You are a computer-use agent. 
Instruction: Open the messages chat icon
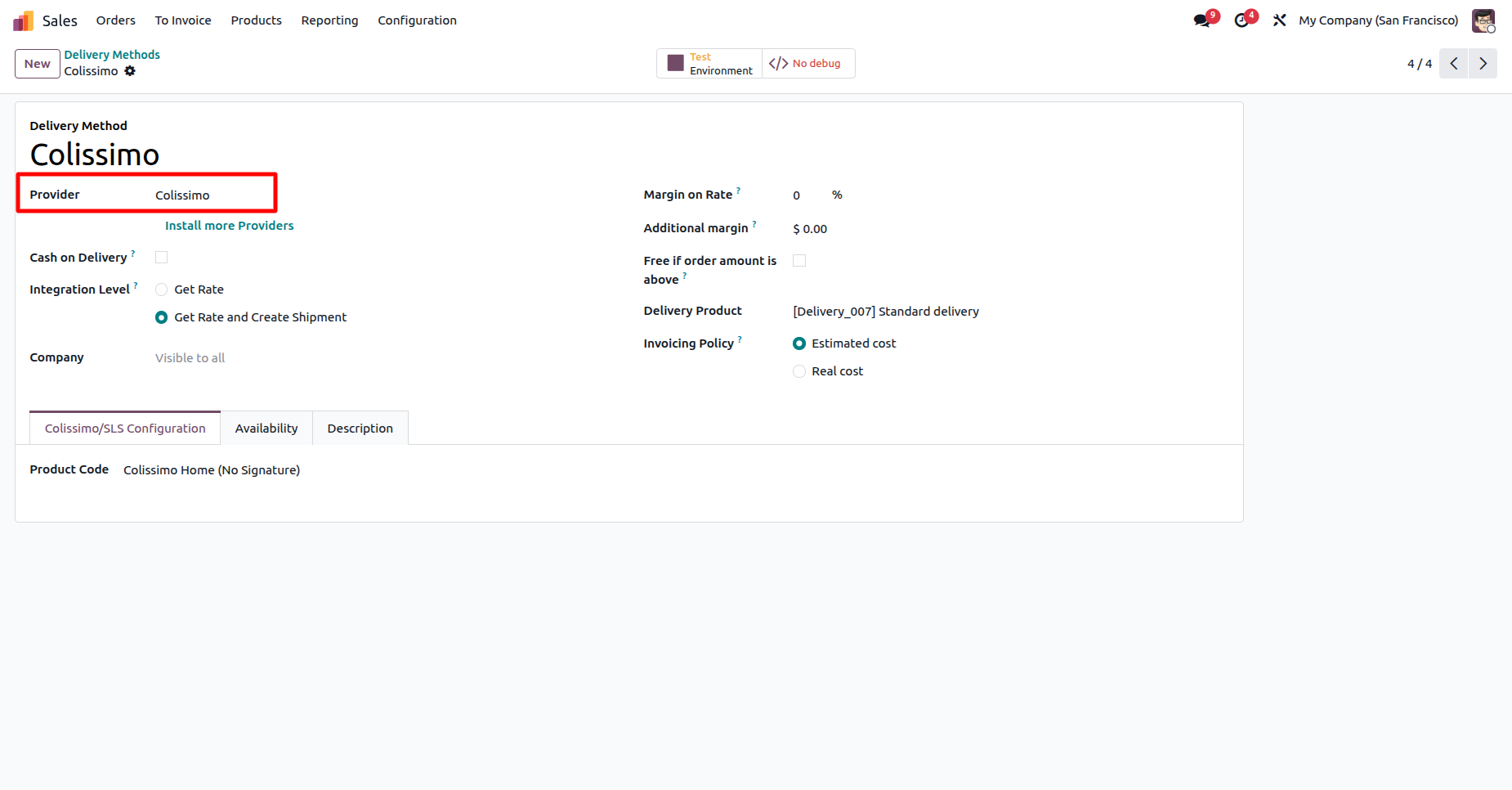coord(1201,20)
